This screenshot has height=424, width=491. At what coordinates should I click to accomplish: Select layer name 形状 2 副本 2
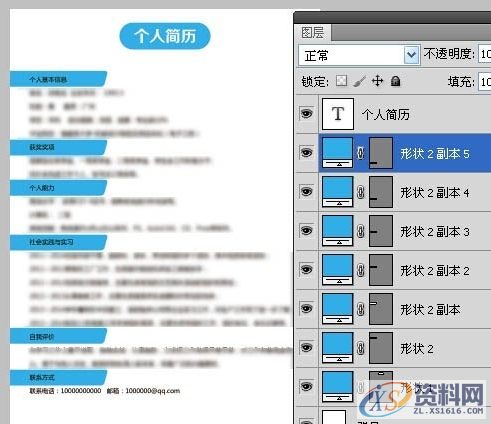435,271
